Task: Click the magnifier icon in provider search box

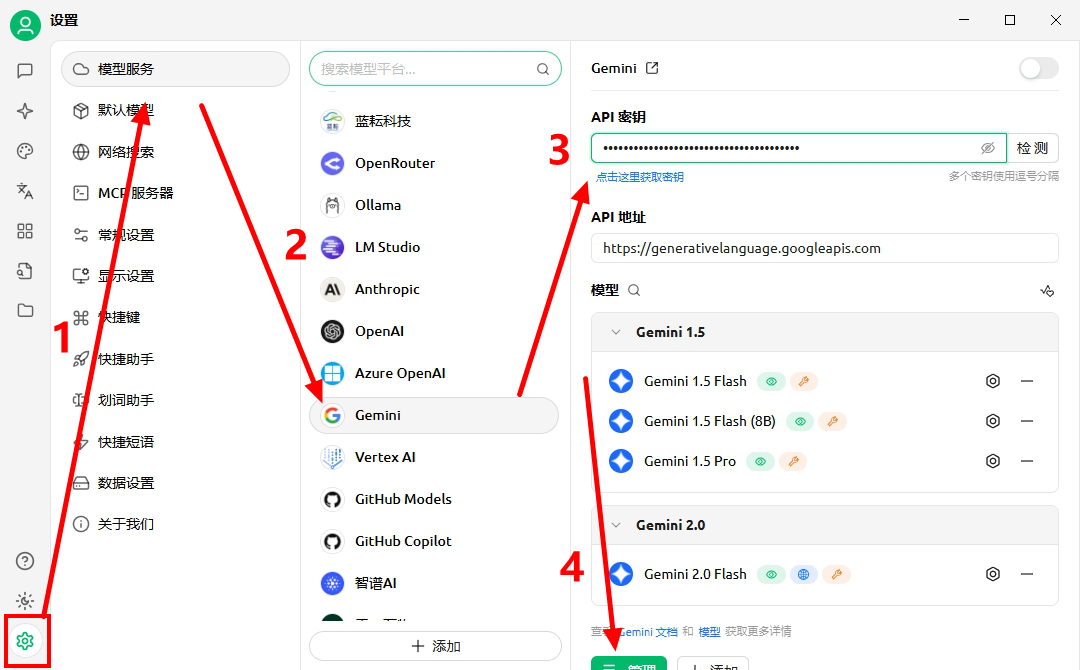Action: tap(543, 69)
